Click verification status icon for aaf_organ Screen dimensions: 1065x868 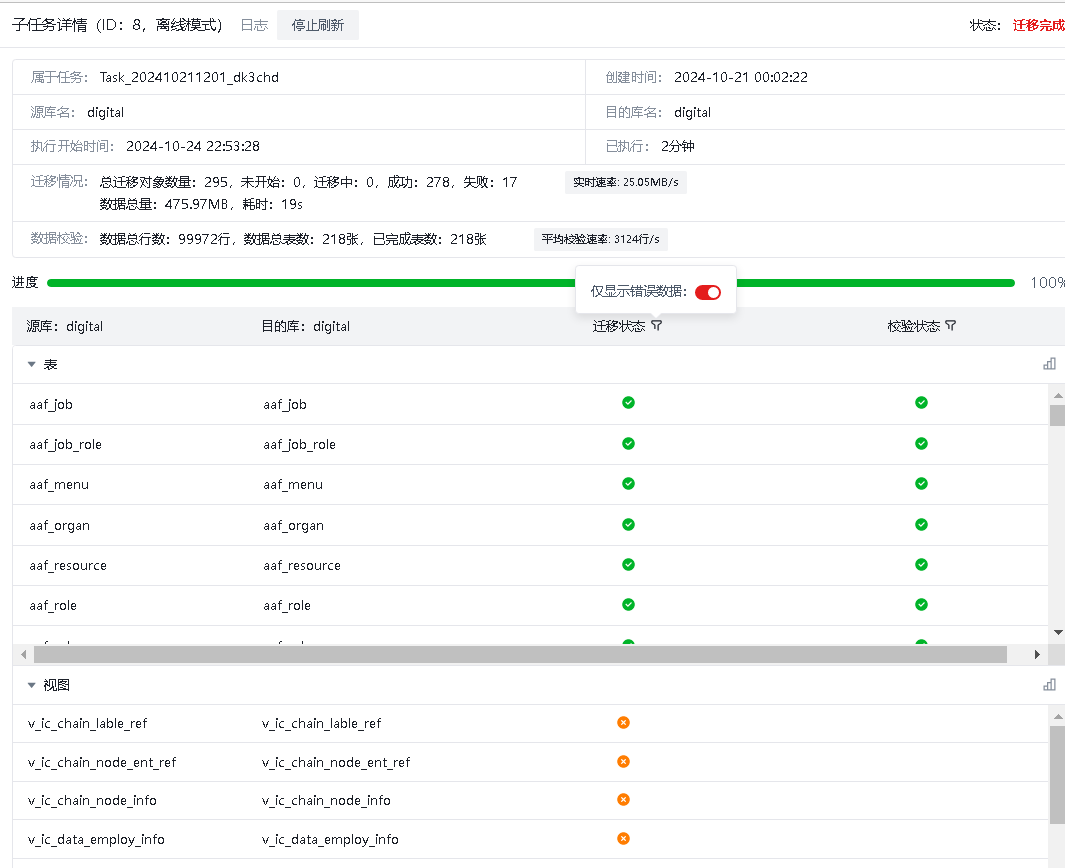(921, 524)
